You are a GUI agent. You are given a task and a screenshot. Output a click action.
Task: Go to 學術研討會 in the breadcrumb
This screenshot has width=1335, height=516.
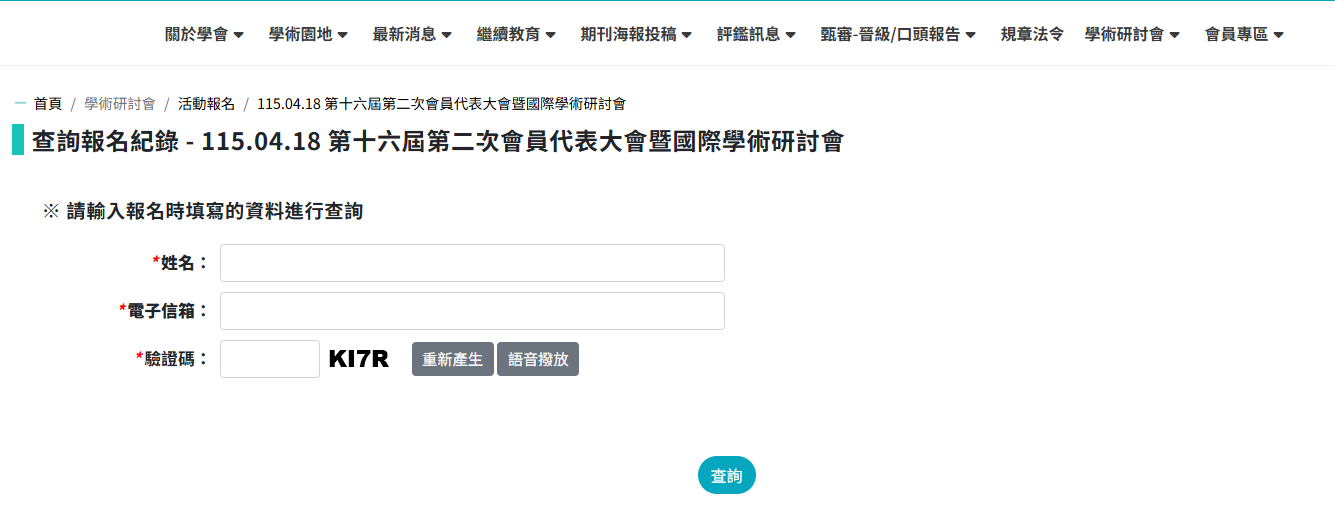point(120,104)
